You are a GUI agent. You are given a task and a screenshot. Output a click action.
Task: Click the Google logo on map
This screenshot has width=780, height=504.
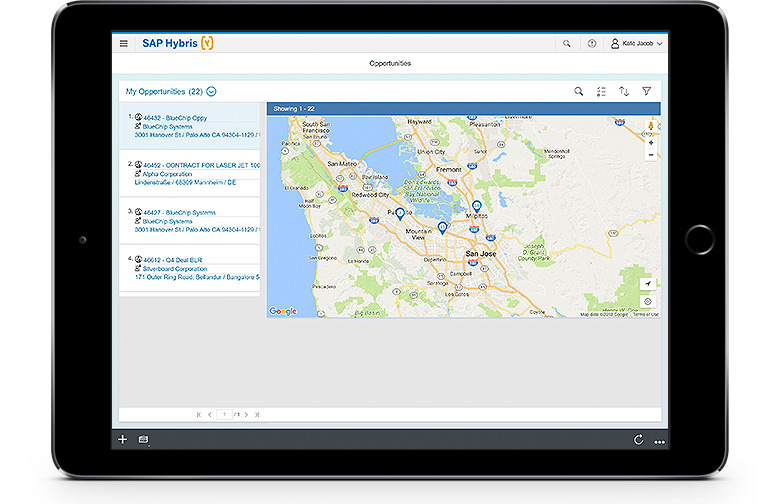(x=283, y=311)
